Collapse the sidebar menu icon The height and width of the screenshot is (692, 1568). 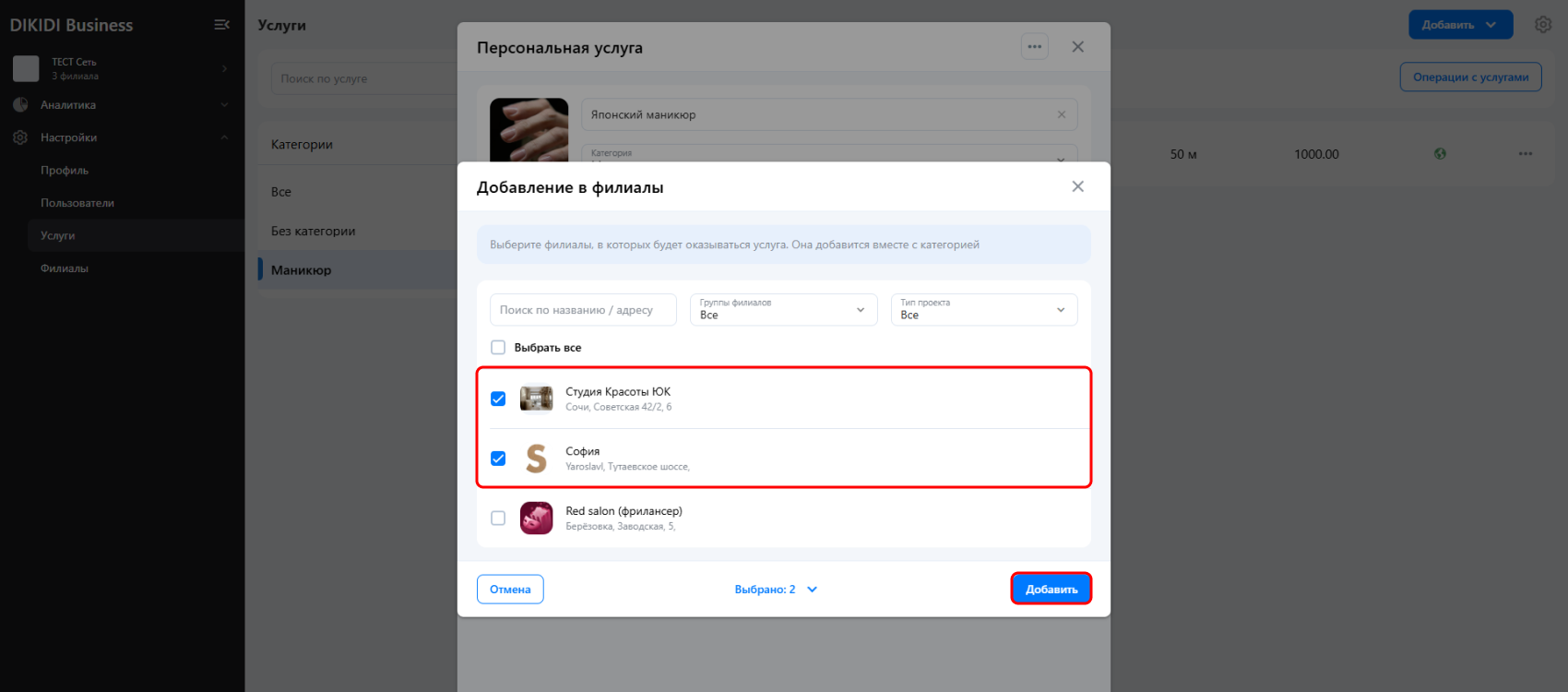tap(221, 25)
